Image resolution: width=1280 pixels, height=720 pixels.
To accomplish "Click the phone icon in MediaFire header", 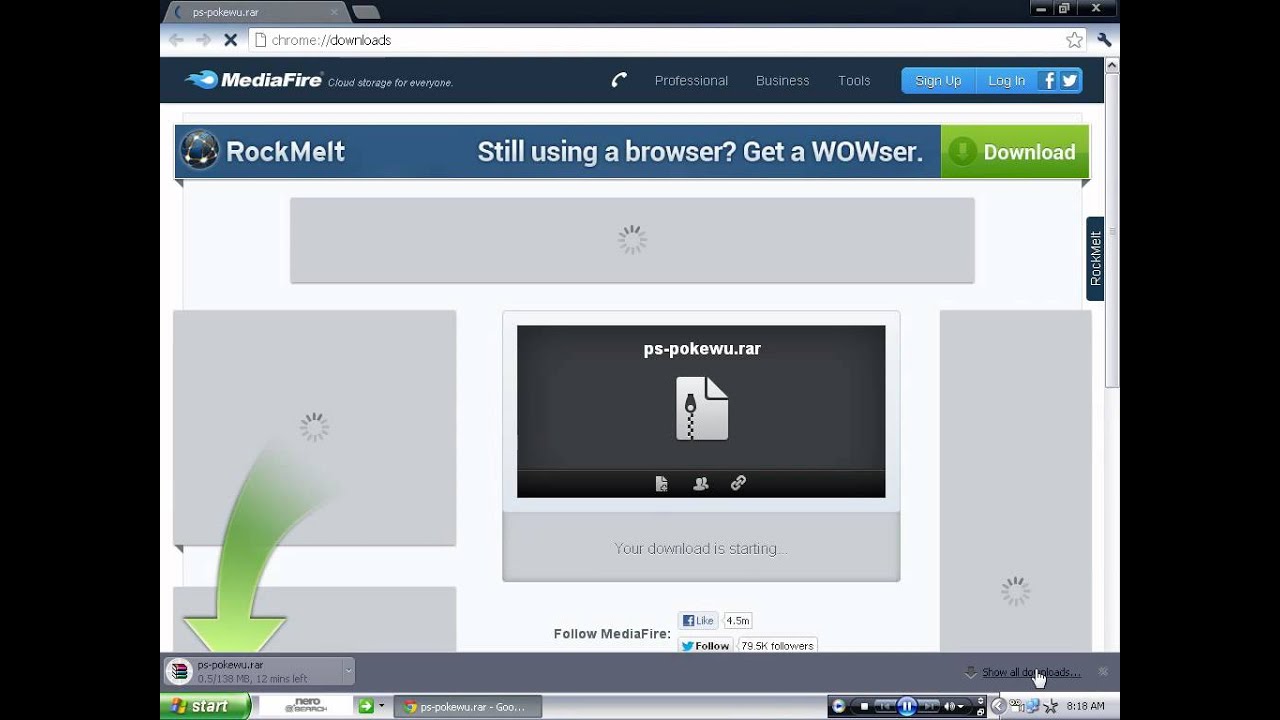I will click(x=619, y=80).
